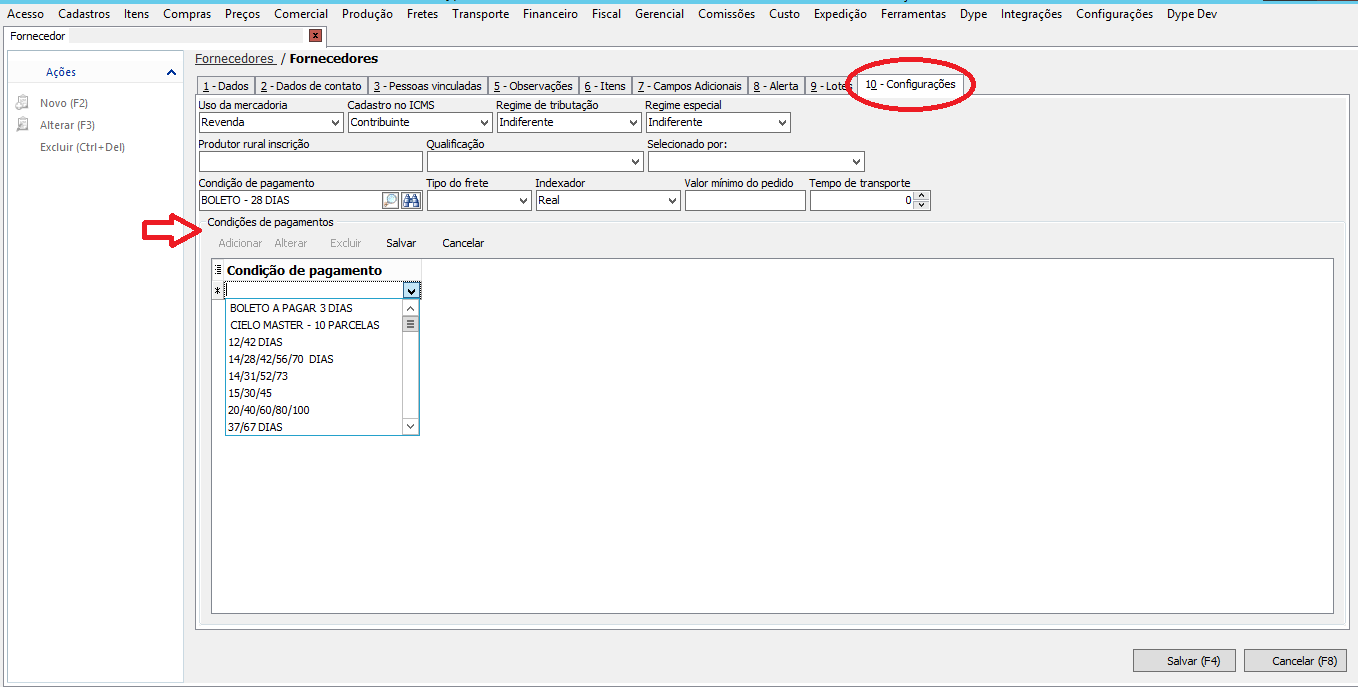The image size is (1358, 687).
Task: Collapse the Ações panel chevron
Action: click(171, 72)
